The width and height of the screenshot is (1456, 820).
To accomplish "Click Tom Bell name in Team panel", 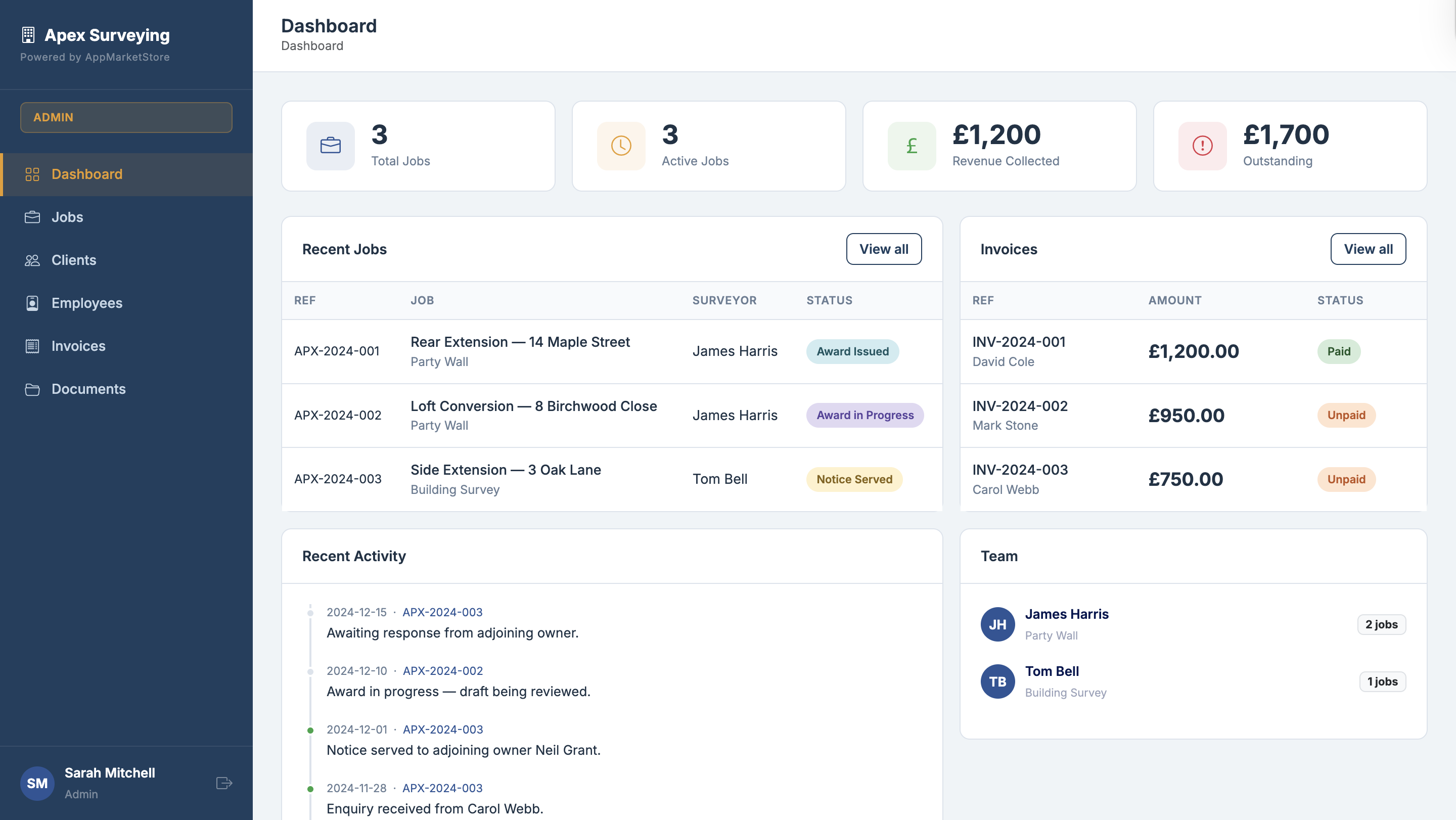I will click(x=1052, y=671).
